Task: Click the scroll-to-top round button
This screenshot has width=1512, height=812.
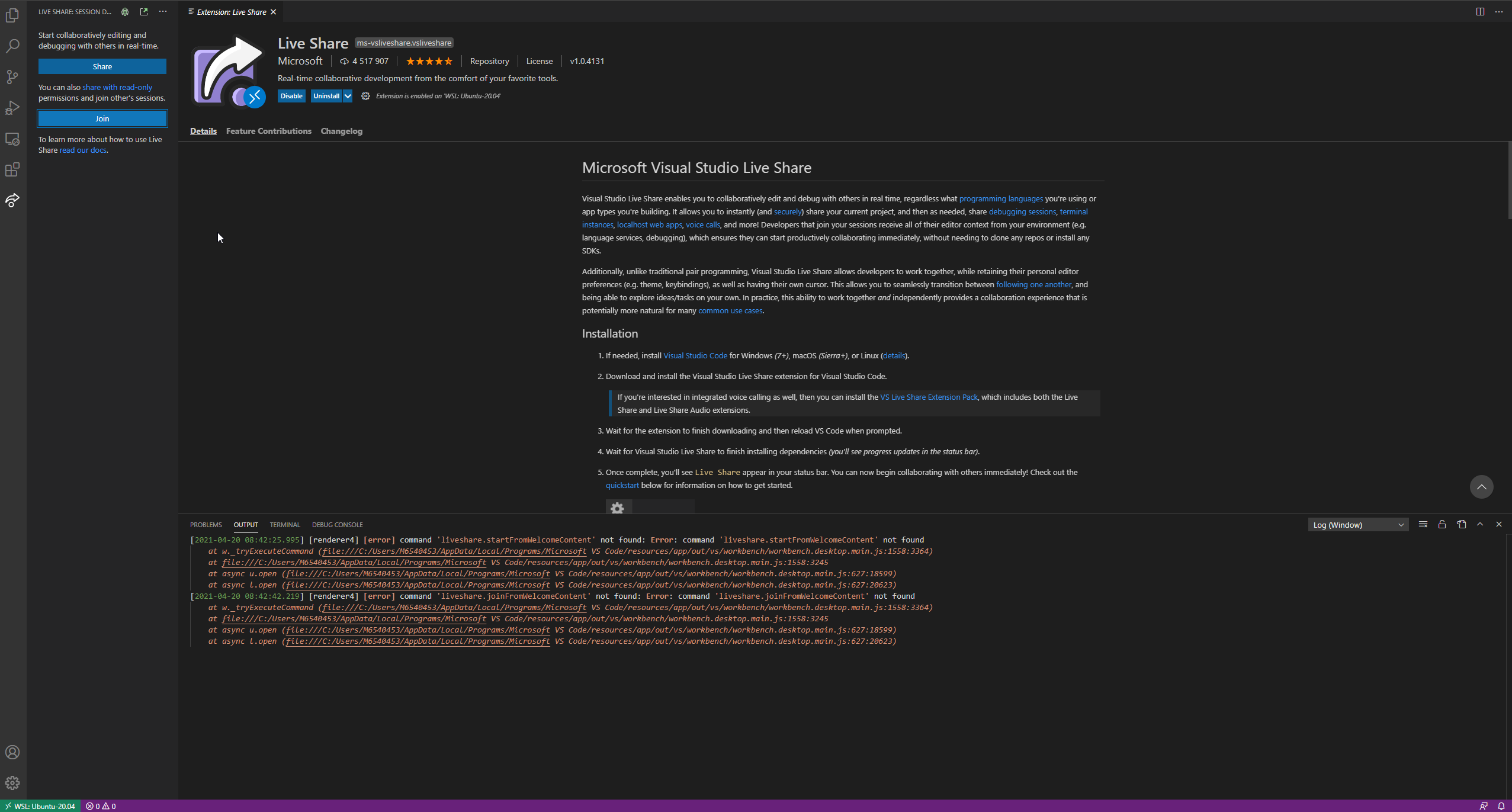Action: coord(1481,487)
